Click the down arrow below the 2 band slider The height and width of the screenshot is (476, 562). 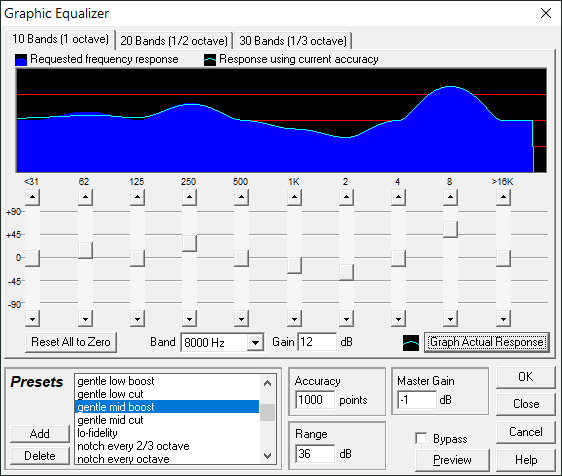point(346,319)
